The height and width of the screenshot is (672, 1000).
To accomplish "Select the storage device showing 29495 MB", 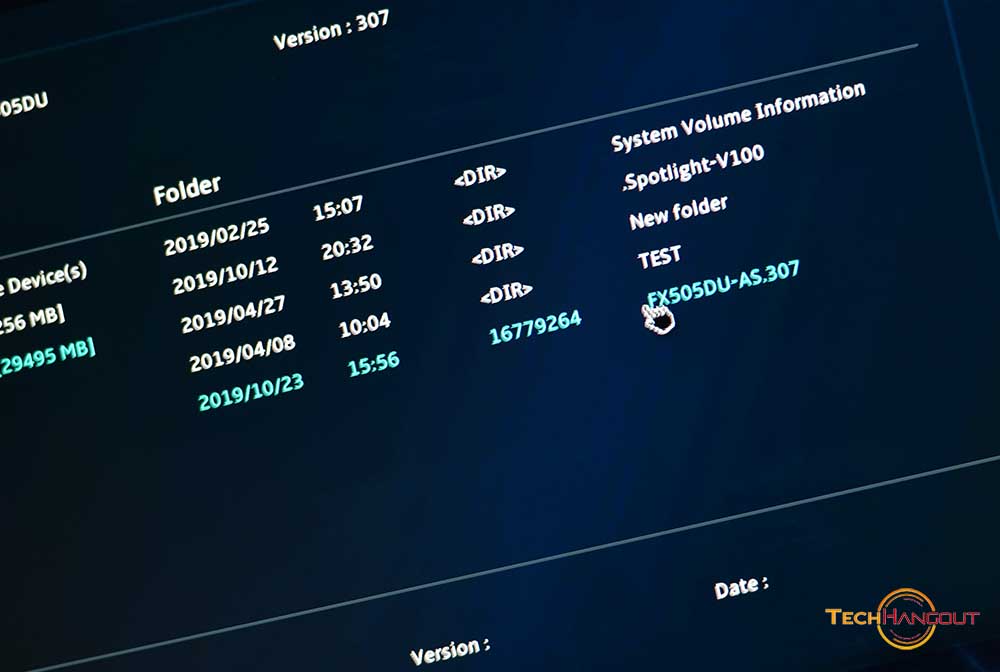I will point(47,359).
